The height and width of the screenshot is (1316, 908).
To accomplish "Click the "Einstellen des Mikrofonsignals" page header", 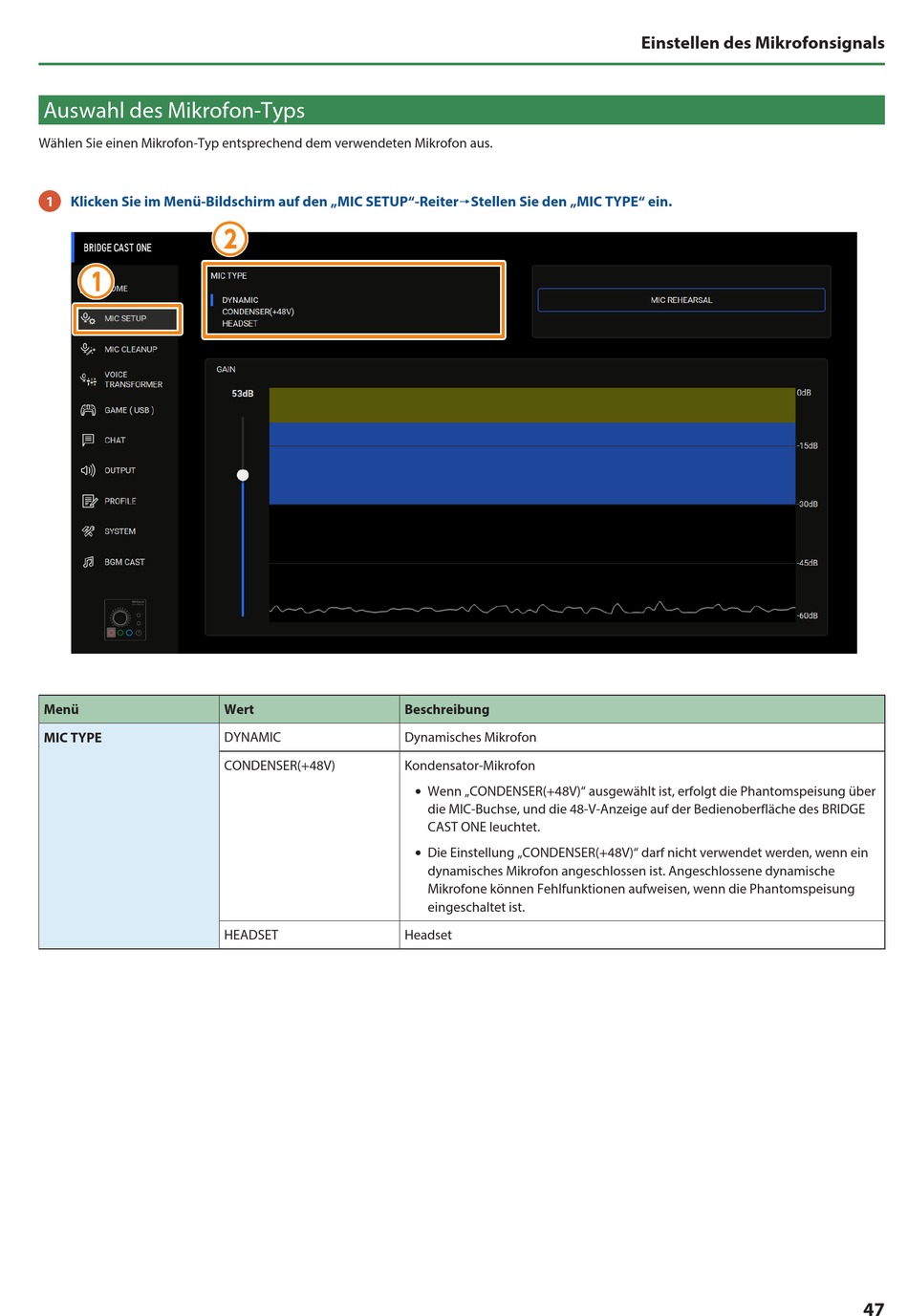I will tap(763, 43).
